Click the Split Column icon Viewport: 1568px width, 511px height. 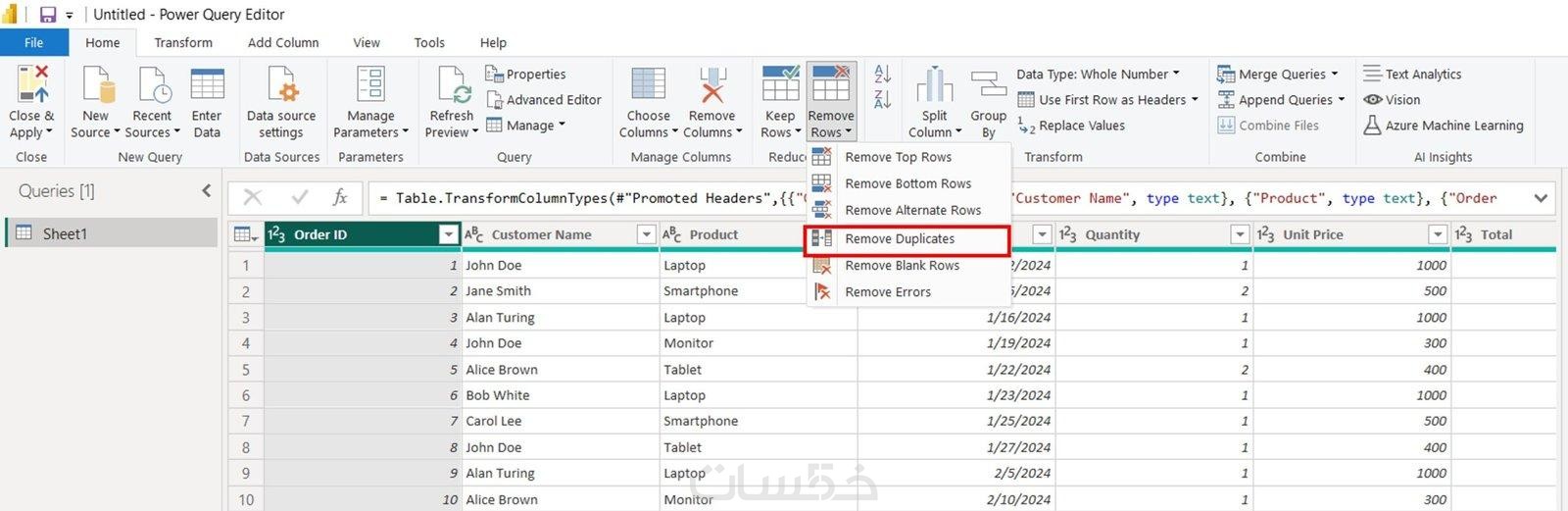click(x=935, y=84)
